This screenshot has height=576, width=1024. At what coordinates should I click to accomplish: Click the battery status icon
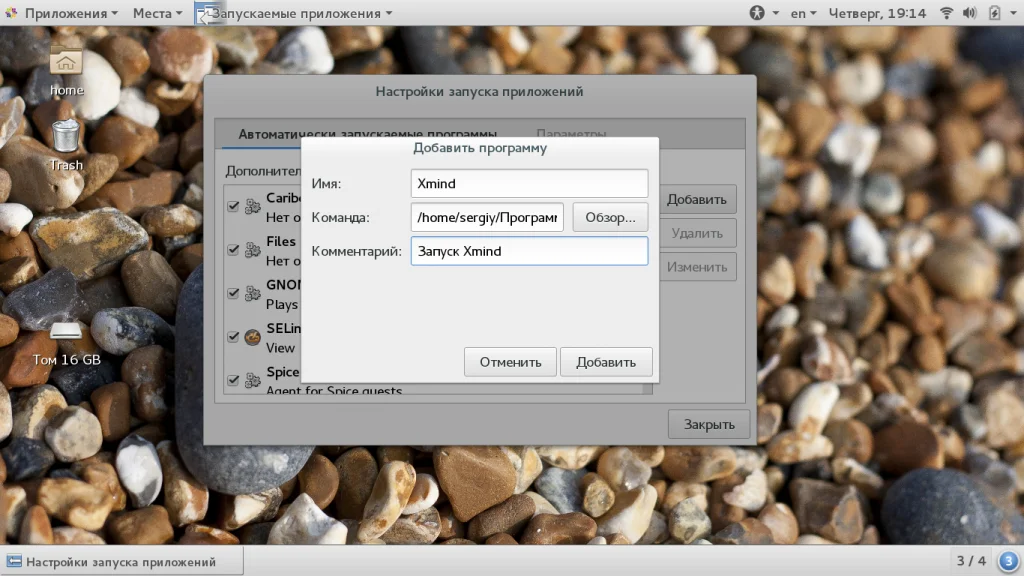pyautogui.click(x=994, y=13)
